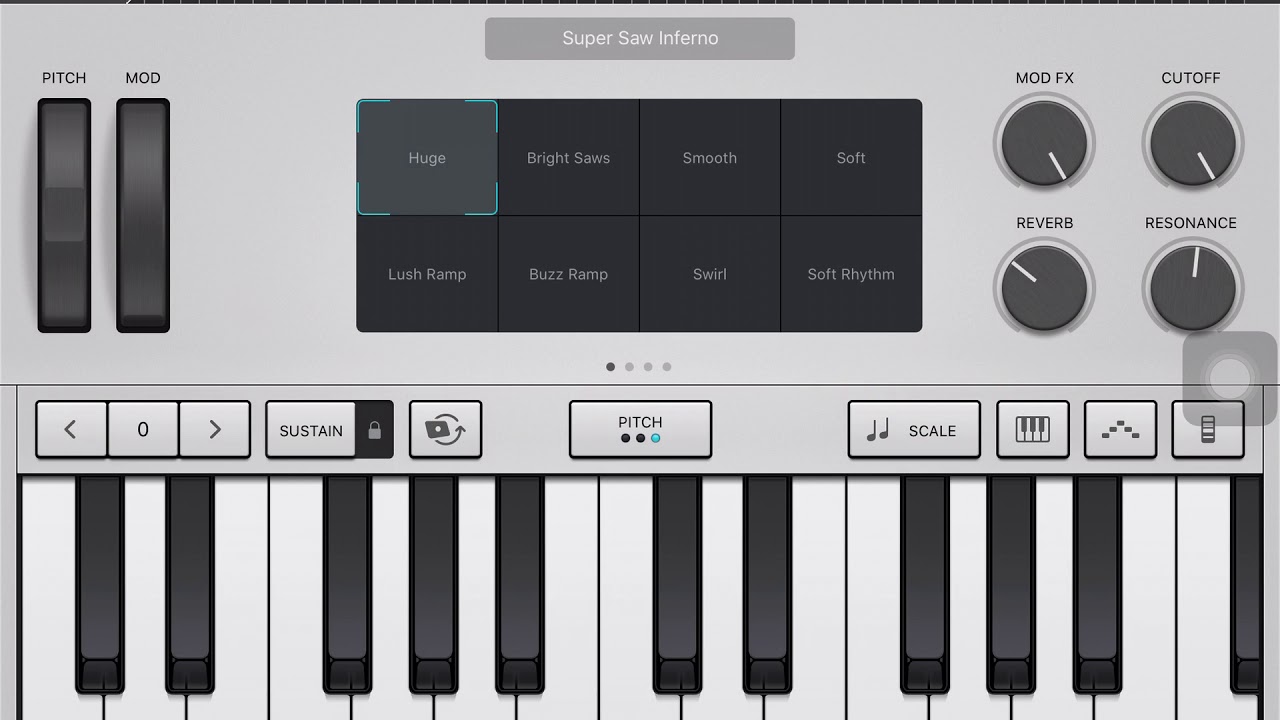The image size is (1280, 720).
Task: Click the octave value 0
Action: pyautogui.click(x=143, y=430)
